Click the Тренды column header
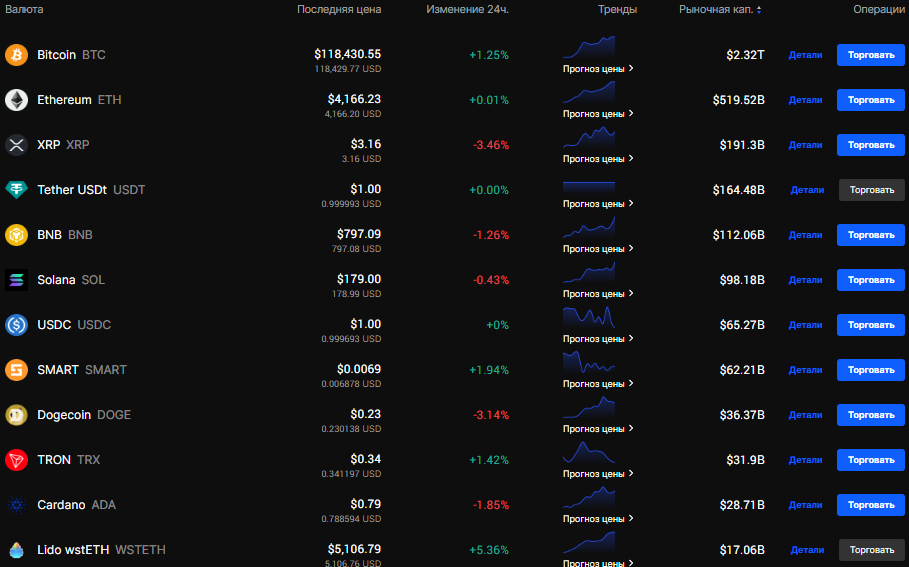The width and height of the screenshot is (909, 567). click(617, 10)
